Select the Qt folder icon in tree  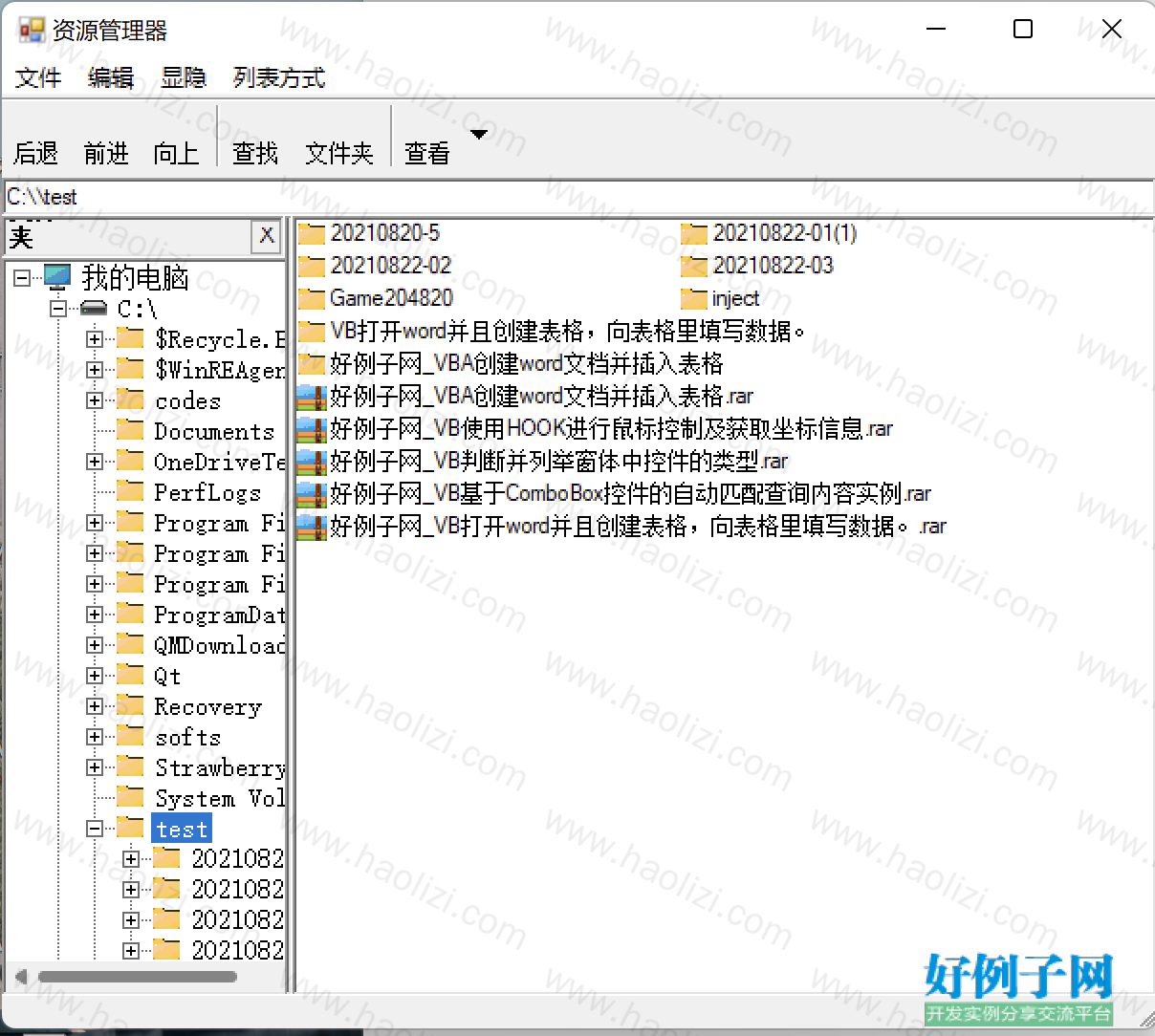coord(130,675)
